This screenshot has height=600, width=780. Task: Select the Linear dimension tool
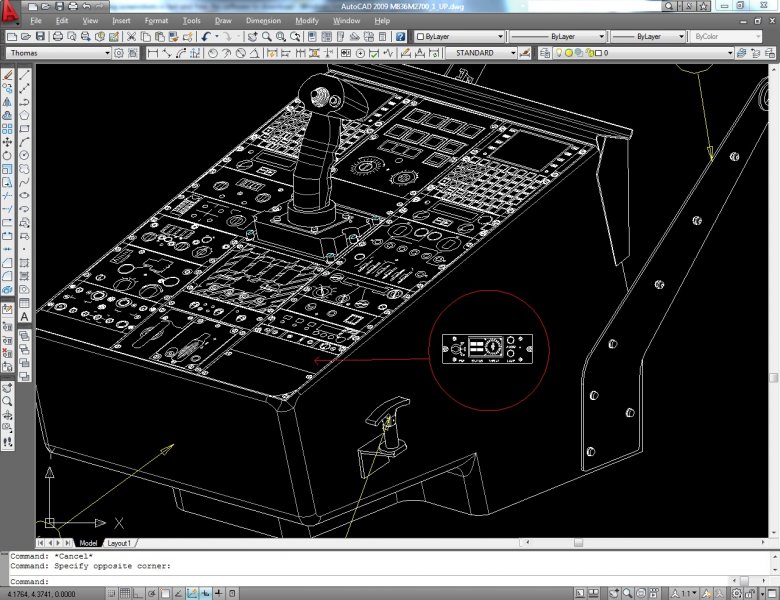153,53
